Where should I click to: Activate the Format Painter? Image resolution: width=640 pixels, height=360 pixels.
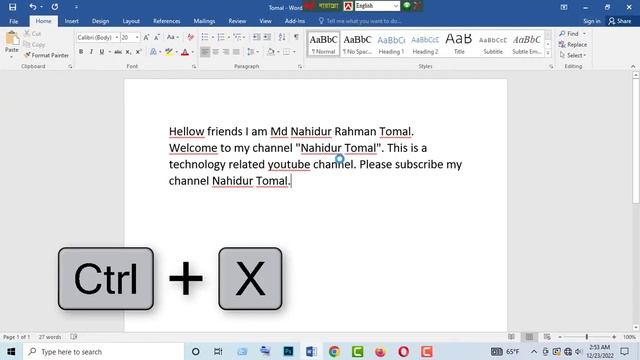click(x=46, y=55)
